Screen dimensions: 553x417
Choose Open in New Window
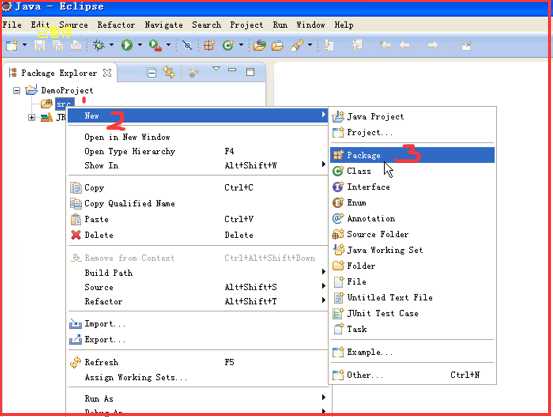198,137
